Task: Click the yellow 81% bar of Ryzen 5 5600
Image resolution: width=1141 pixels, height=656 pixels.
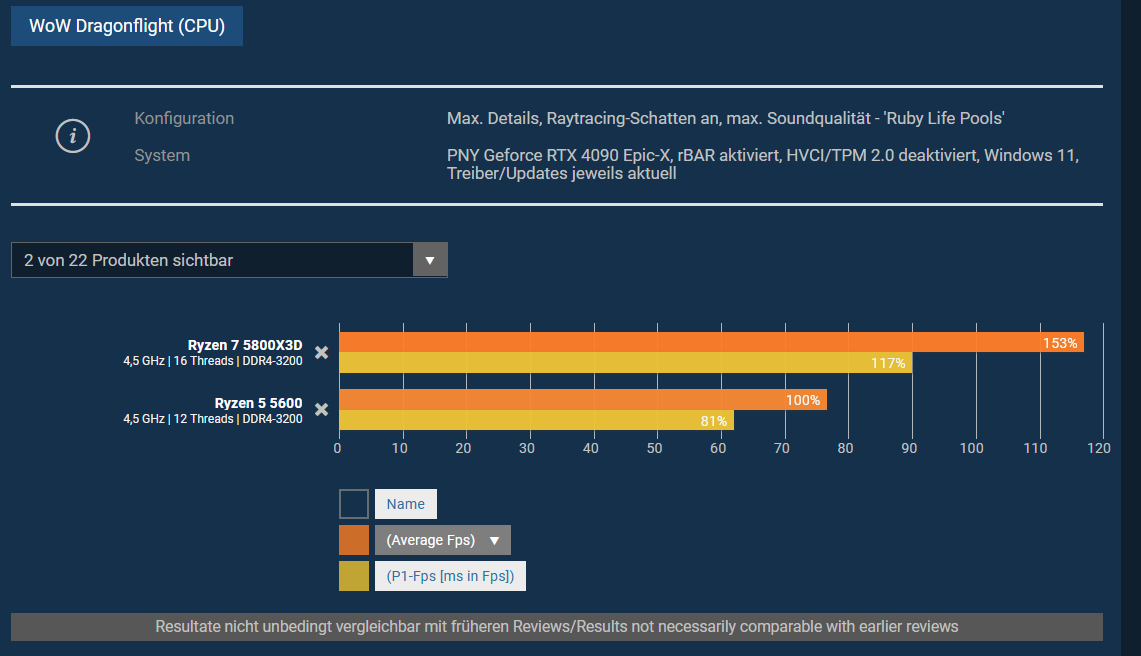Action: (x=536, y=420)
